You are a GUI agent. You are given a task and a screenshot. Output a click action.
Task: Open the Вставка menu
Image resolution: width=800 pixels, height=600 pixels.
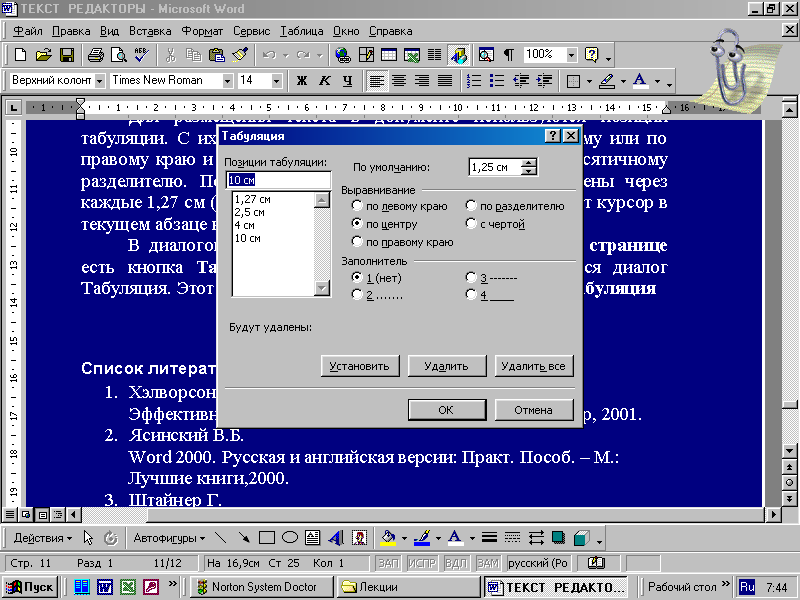pos(150,31)
